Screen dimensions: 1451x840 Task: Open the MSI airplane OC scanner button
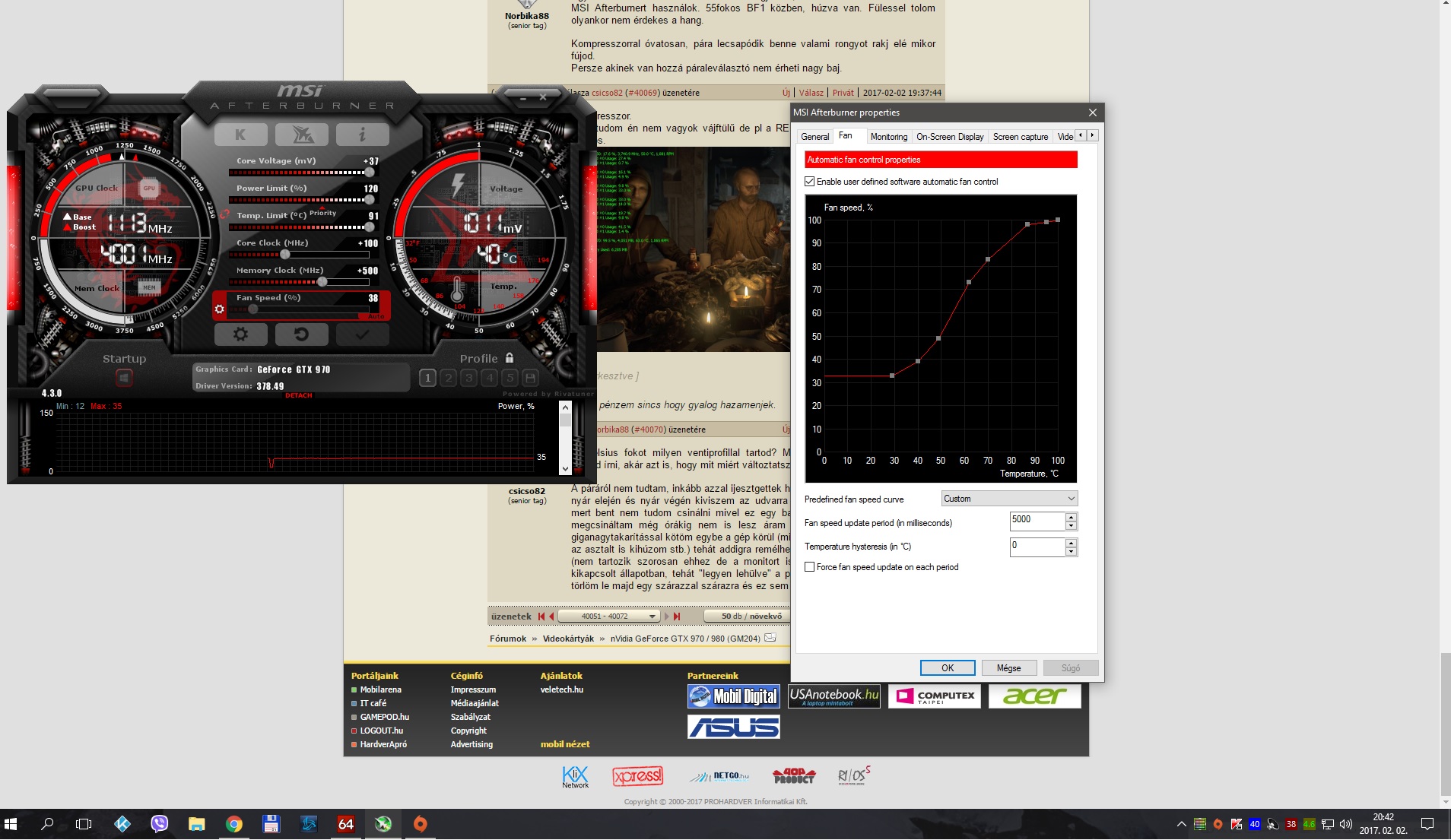(x=301, y=135)
